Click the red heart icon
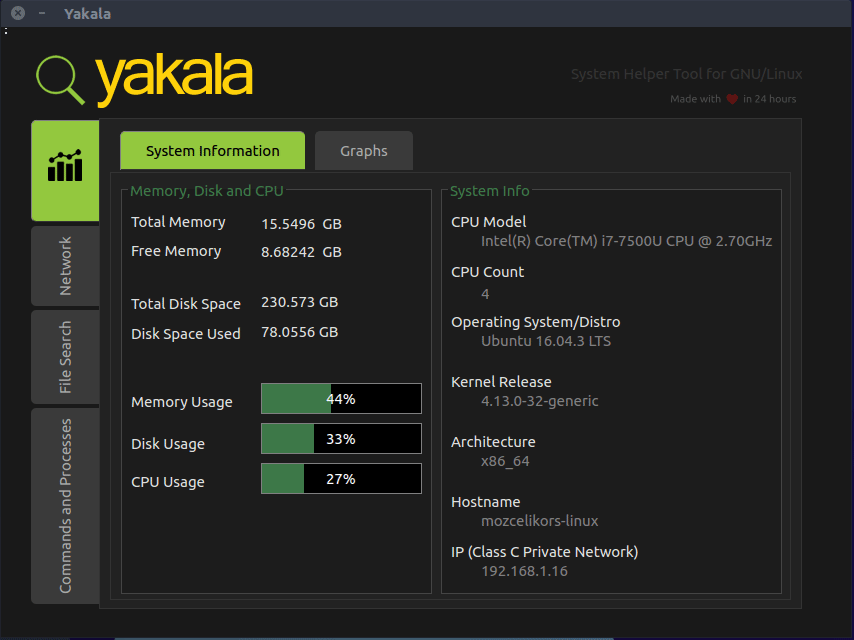Viewport: 854px width, 640px height. click(x=732, y=99)
